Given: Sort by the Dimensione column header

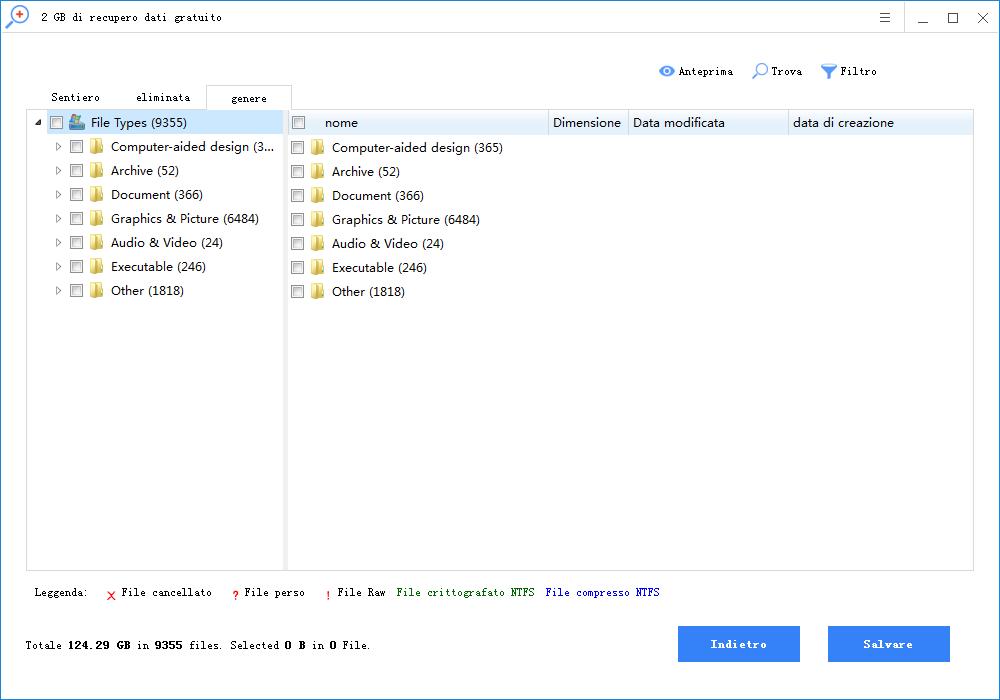Looking at the screenshot, I should [x=586, y=122].
